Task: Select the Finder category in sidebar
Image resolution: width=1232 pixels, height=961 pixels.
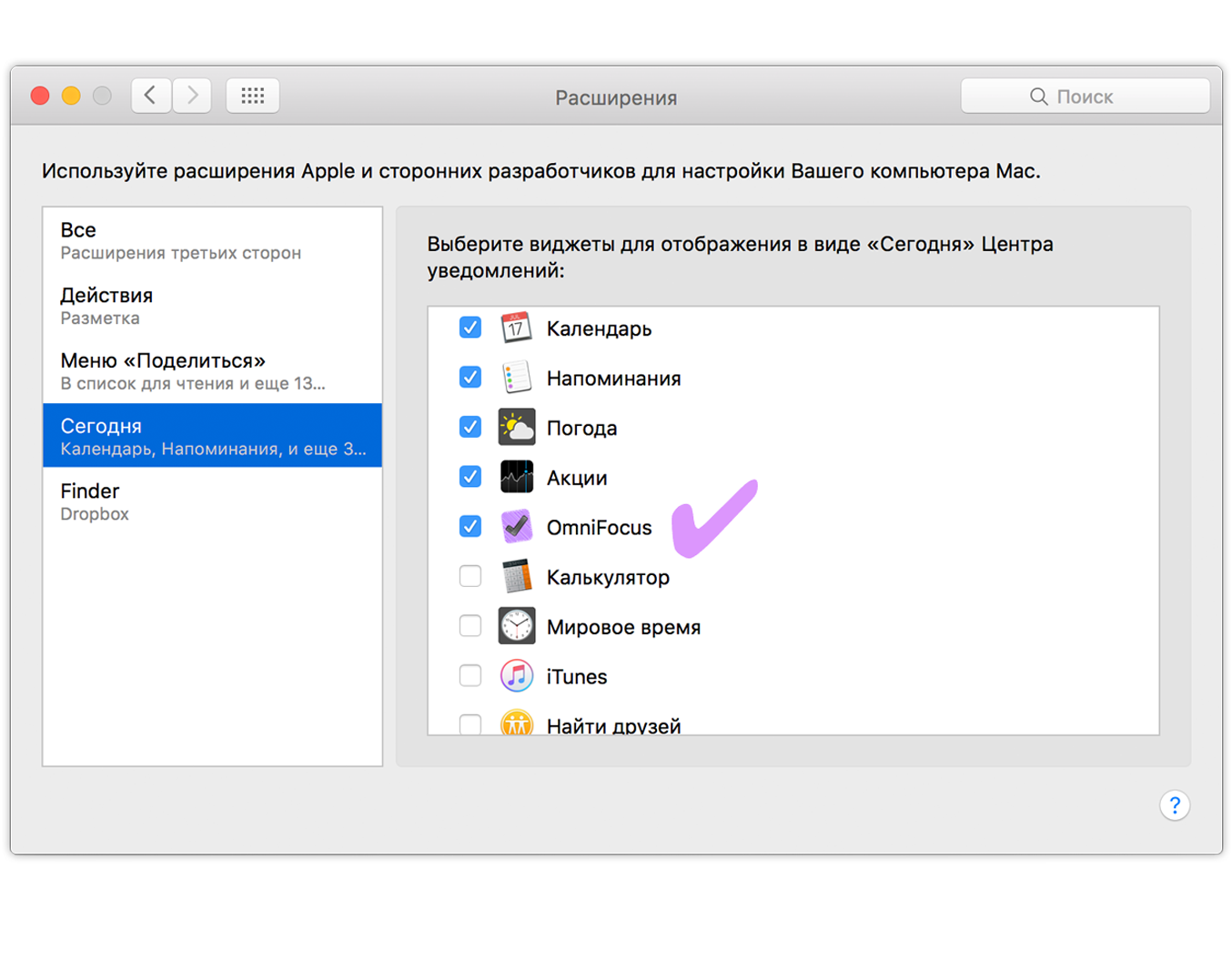Action: pos(212,501)
